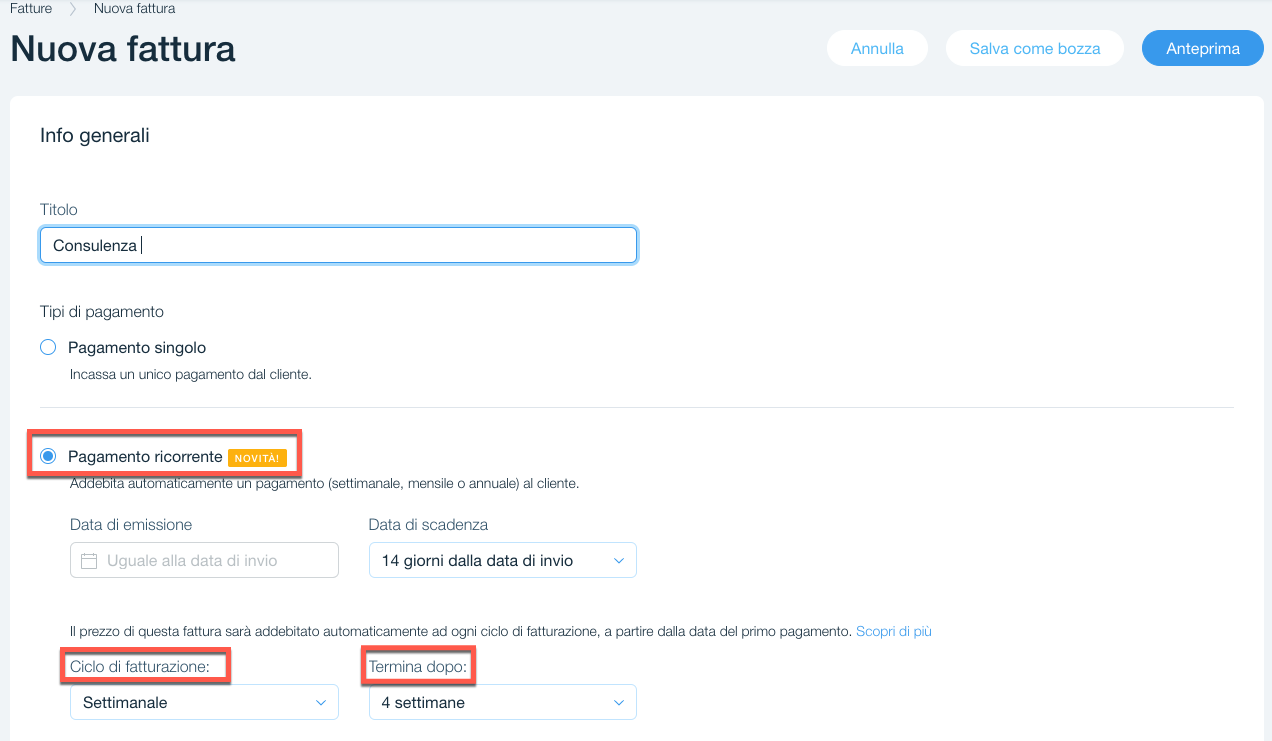Click the orange NOVITÀ! badge
Screen dimensions: 1272x741
pos(257,458)
